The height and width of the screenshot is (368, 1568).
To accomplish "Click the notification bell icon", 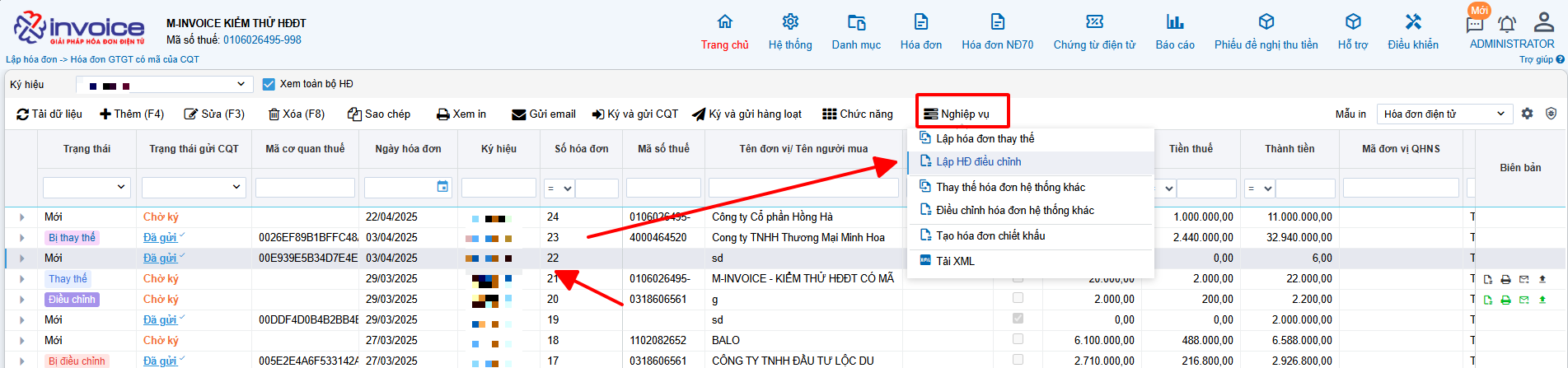I will pyautogui.click(x=1507, y=25).
